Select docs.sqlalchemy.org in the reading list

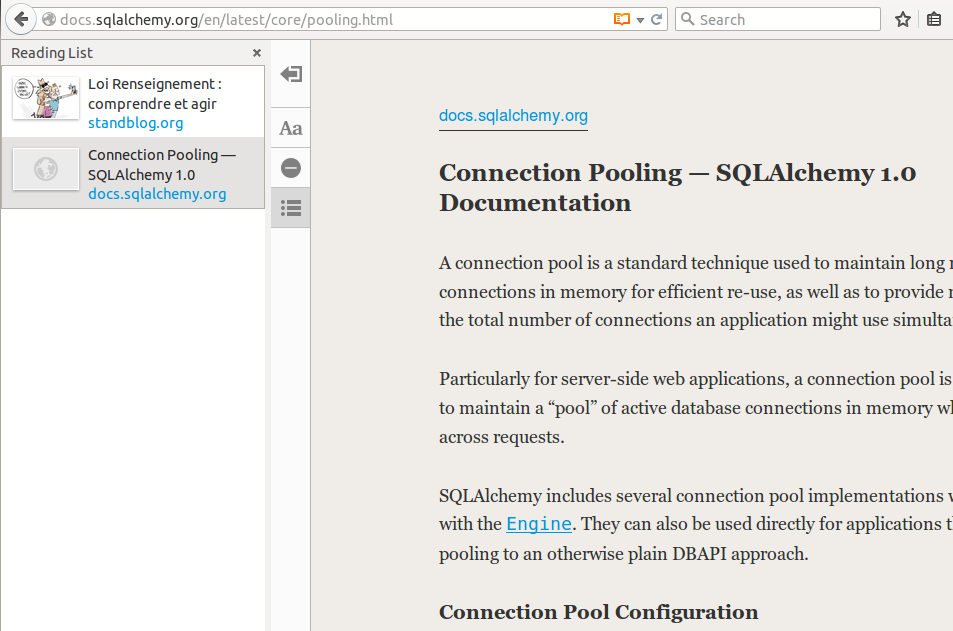(157, 194)
